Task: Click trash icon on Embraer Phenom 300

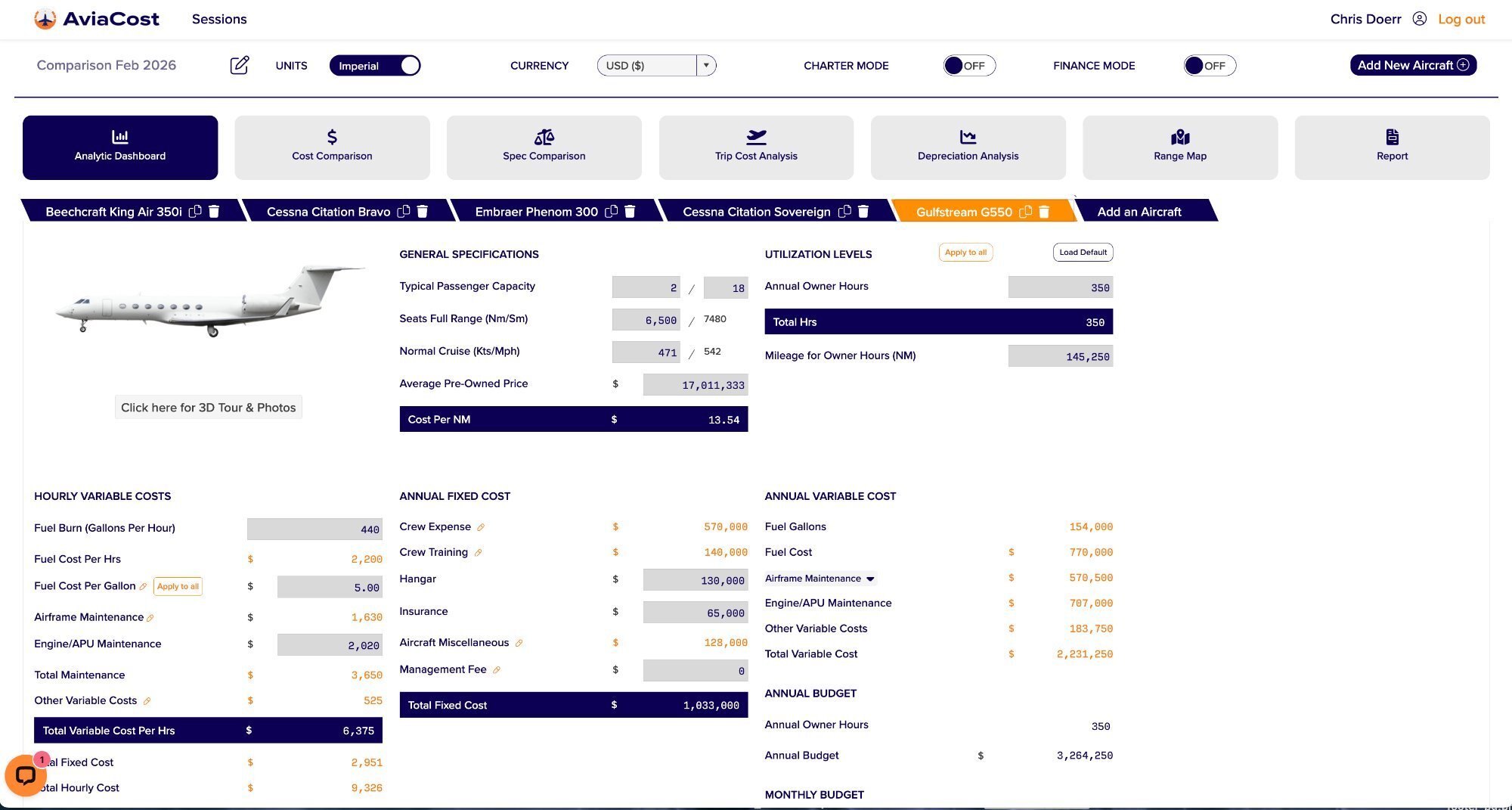Action: click(x=630, y=212)
